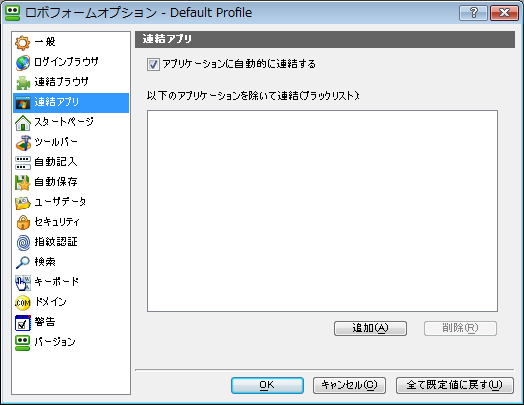The image size is (524, 405).
Task: Click the 自動記入 form fields icon
Action: pos(23,163)
